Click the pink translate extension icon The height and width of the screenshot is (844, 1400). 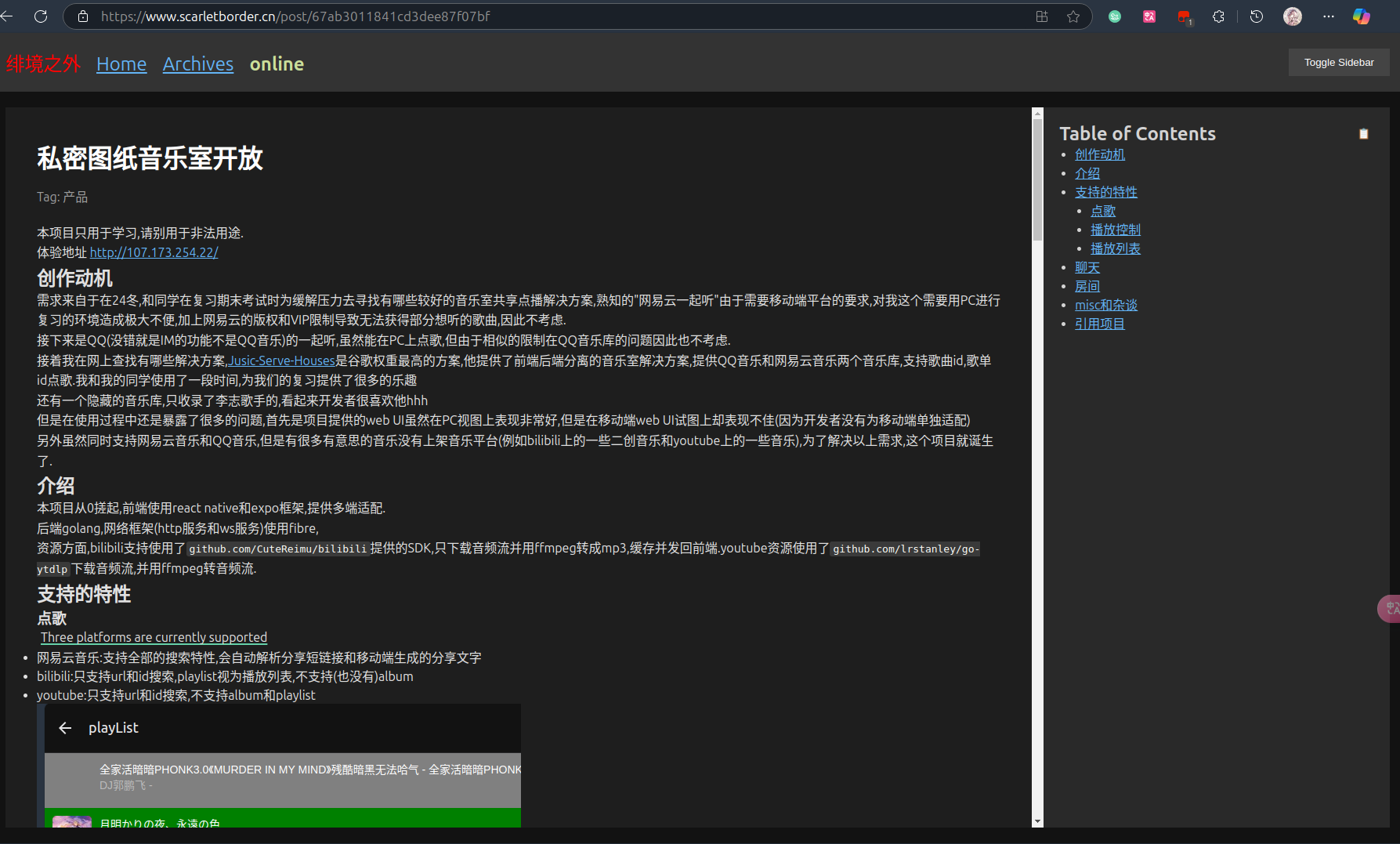point(1149,16)
